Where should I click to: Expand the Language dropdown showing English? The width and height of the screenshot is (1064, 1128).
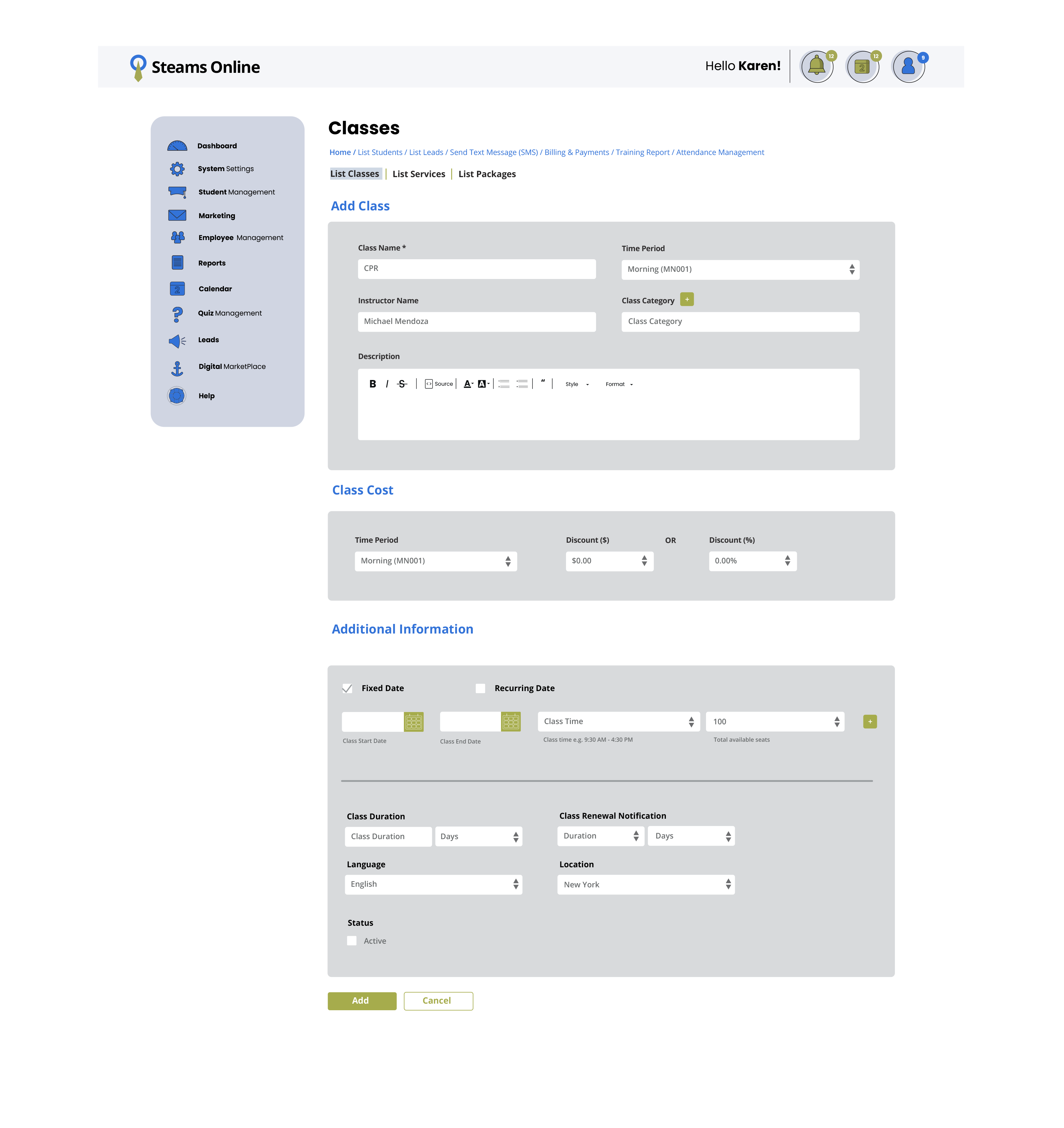(x=433, y=884)
